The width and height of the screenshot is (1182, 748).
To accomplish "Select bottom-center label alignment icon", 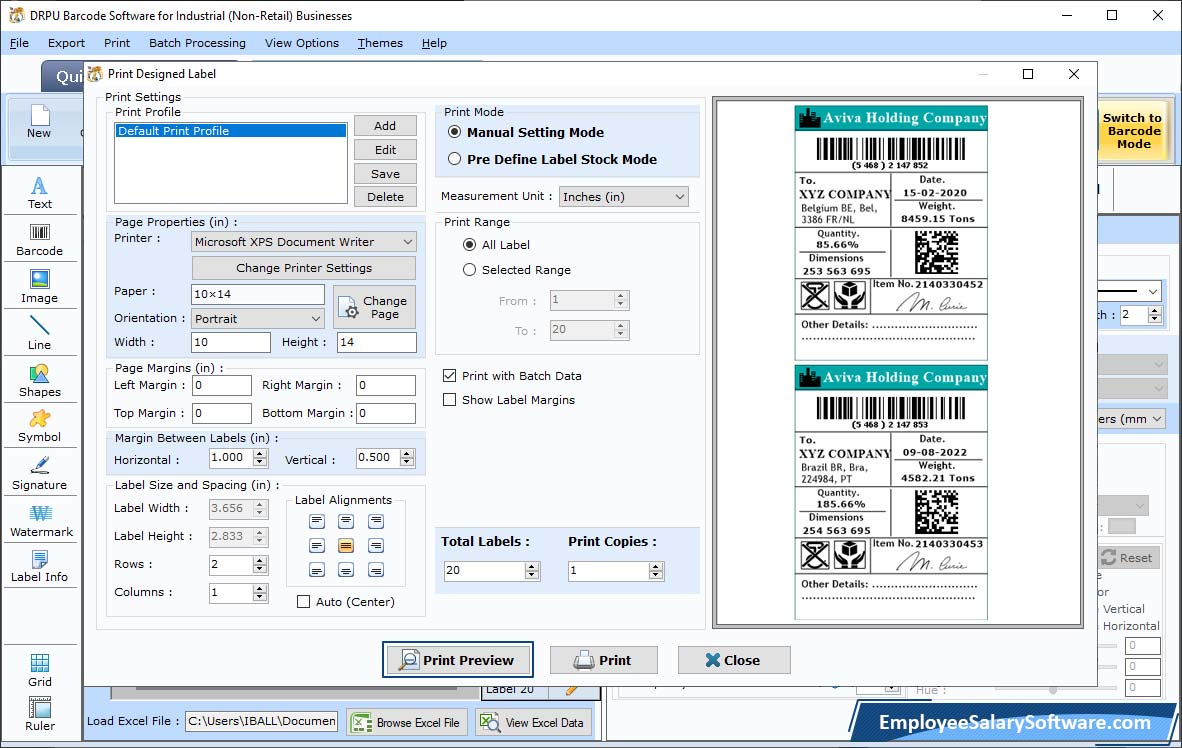I will (x=346, y=570).
